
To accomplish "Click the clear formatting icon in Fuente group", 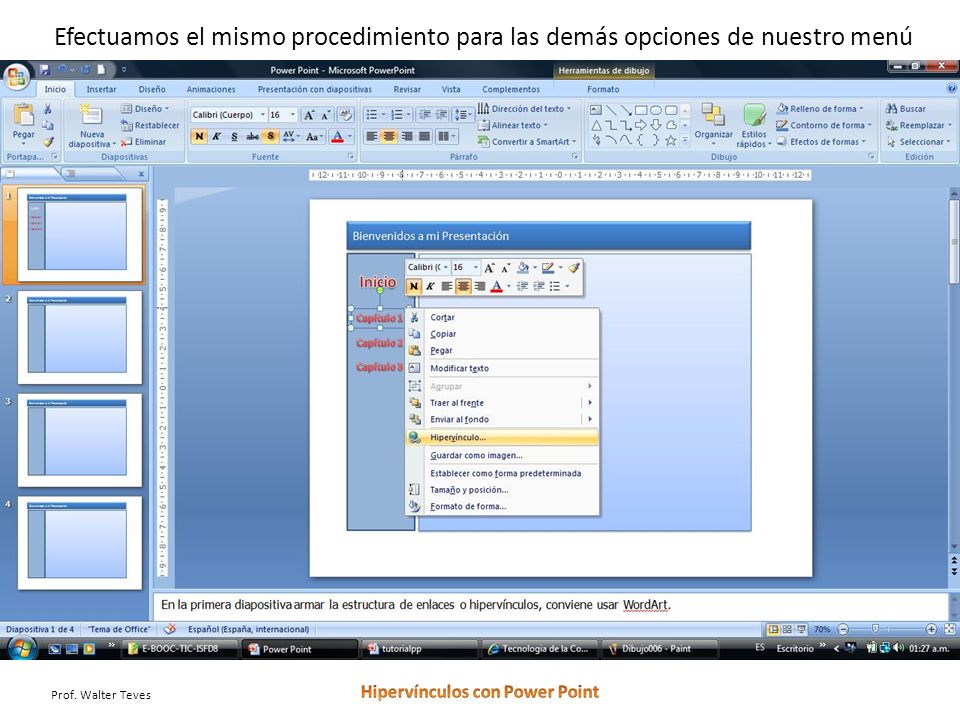I will coord(345,114).
